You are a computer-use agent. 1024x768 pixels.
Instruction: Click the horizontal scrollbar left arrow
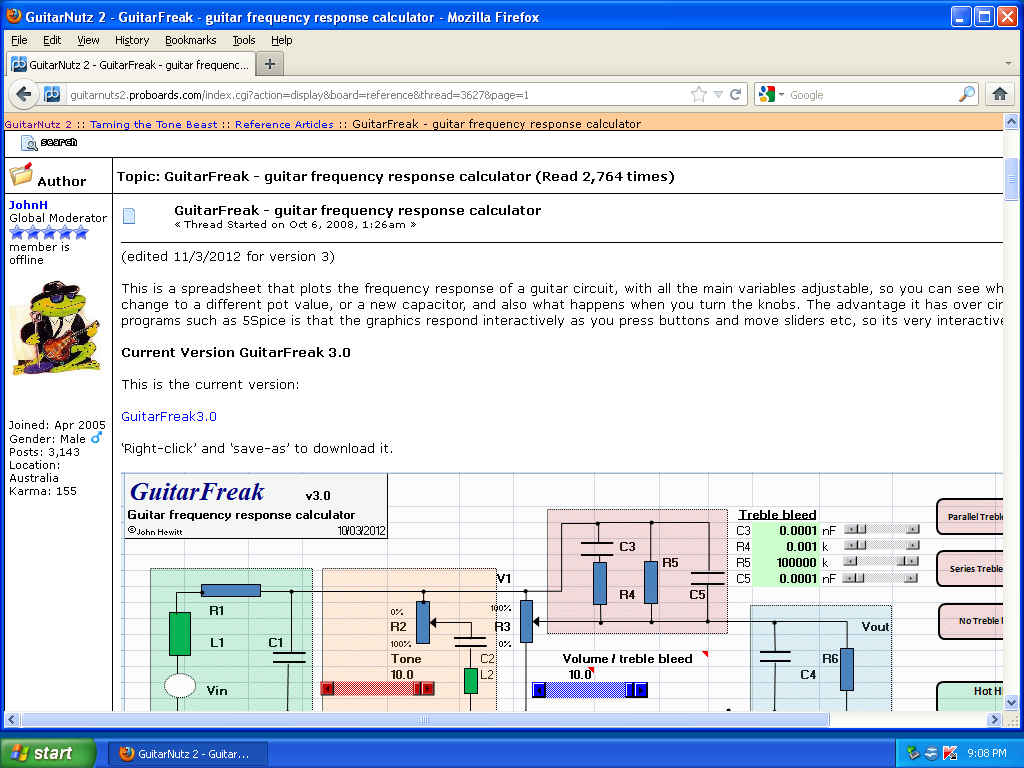click(x=12, y=720)
